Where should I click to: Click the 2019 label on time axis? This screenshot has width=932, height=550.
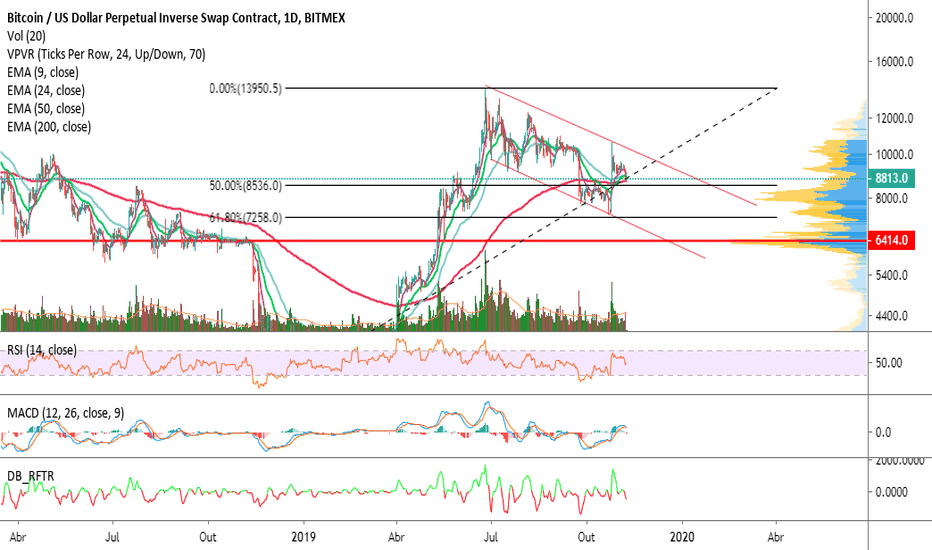[x=303, y=537]
